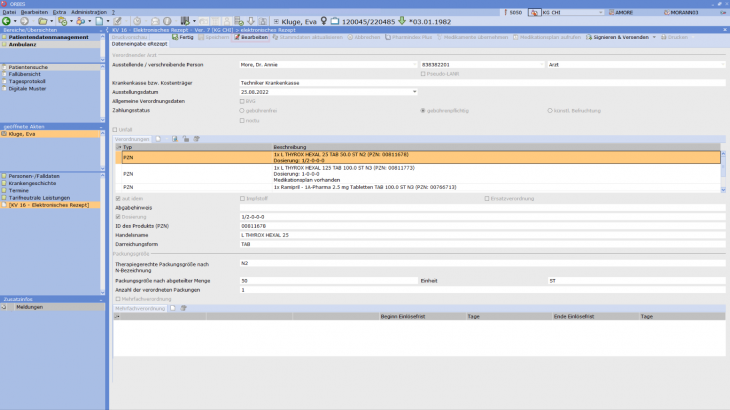Open the Extra menu

[60, 11]
